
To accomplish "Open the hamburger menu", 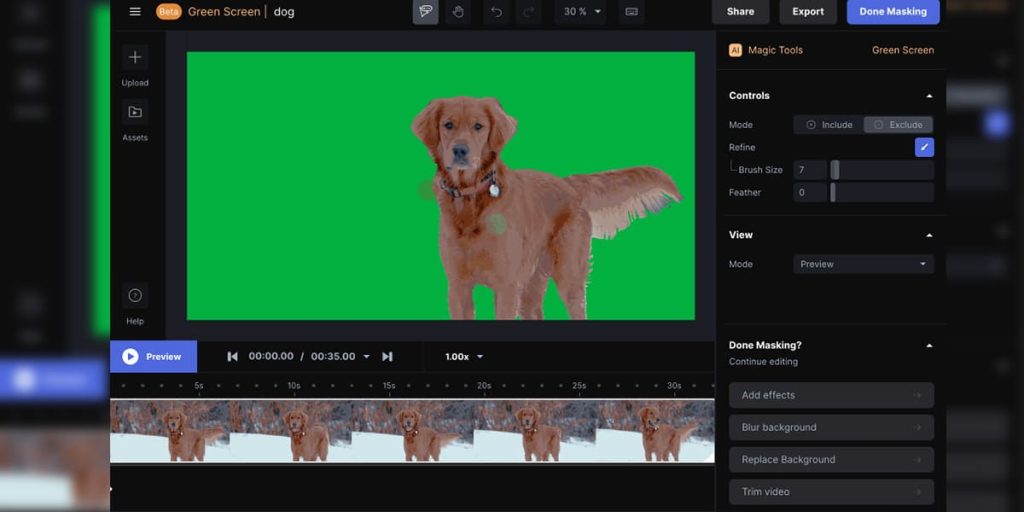I will [x=135, y=12].
